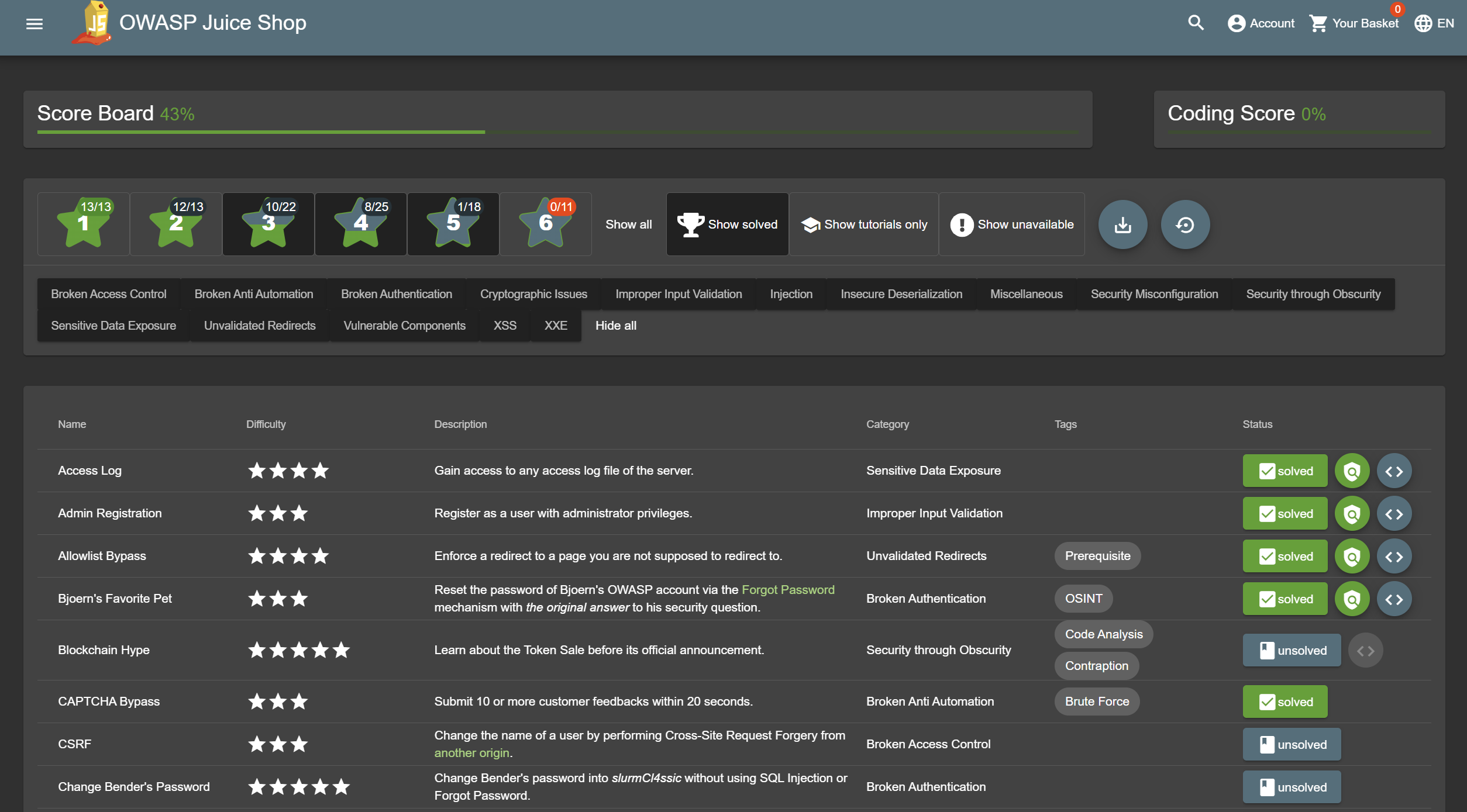Toggle the Show solved filter
This screenshot has width=1467, height=812.
(727, 224)
